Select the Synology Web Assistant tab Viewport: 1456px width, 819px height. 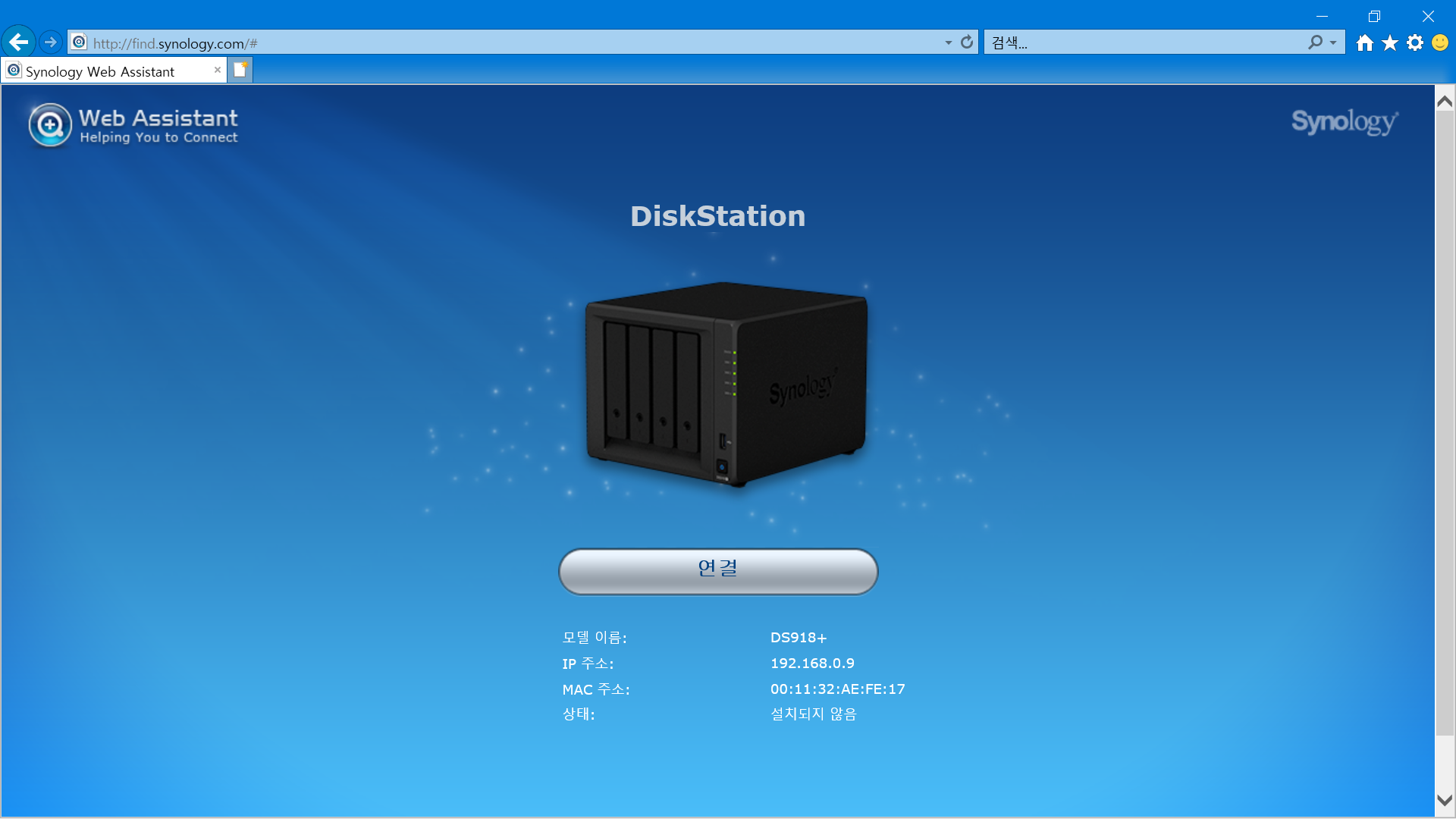click(x=106, y=71)
